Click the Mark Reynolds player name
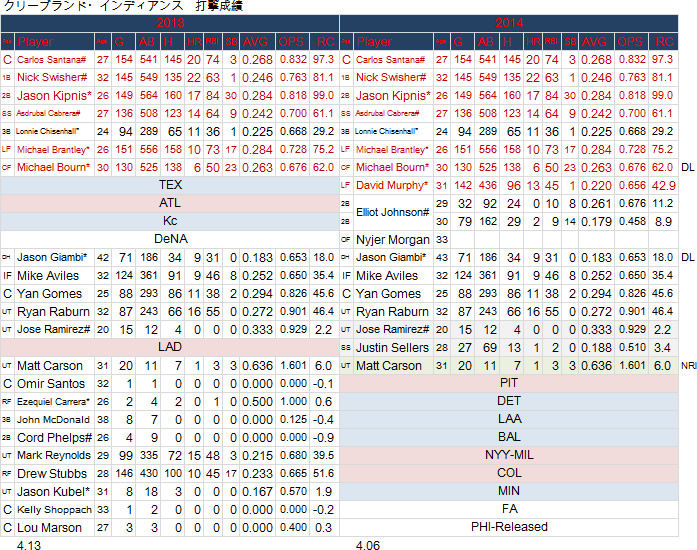 (53, 455)
